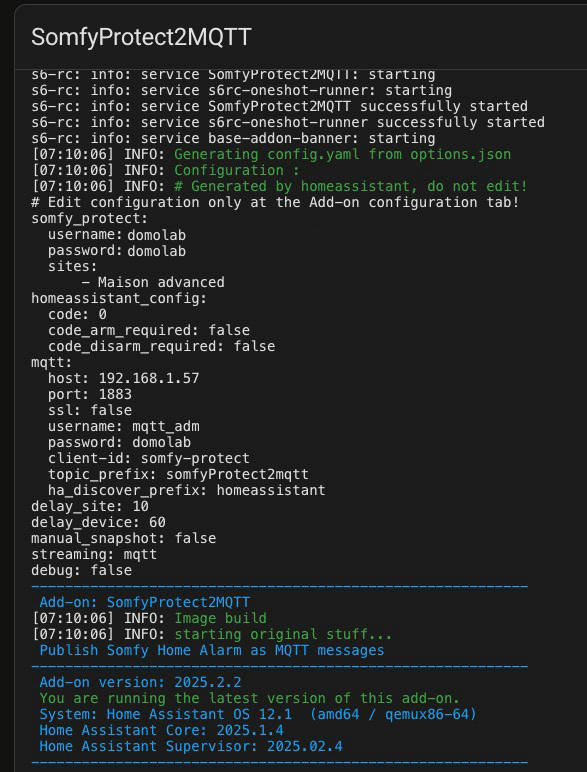Screen dimensions: 587x772
Task: Click the SomfyProtect2MQTT card title
Action: pyautogui.click(x=141, y=37)
